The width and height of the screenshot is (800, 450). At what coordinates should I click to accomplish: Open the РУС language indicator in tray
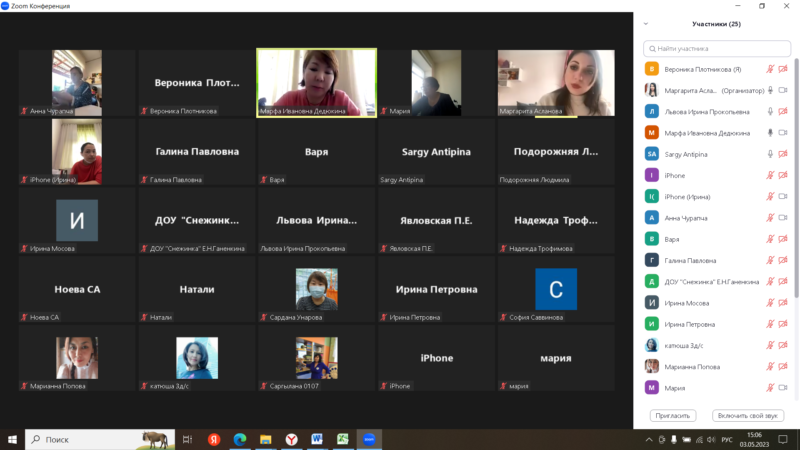727,440
